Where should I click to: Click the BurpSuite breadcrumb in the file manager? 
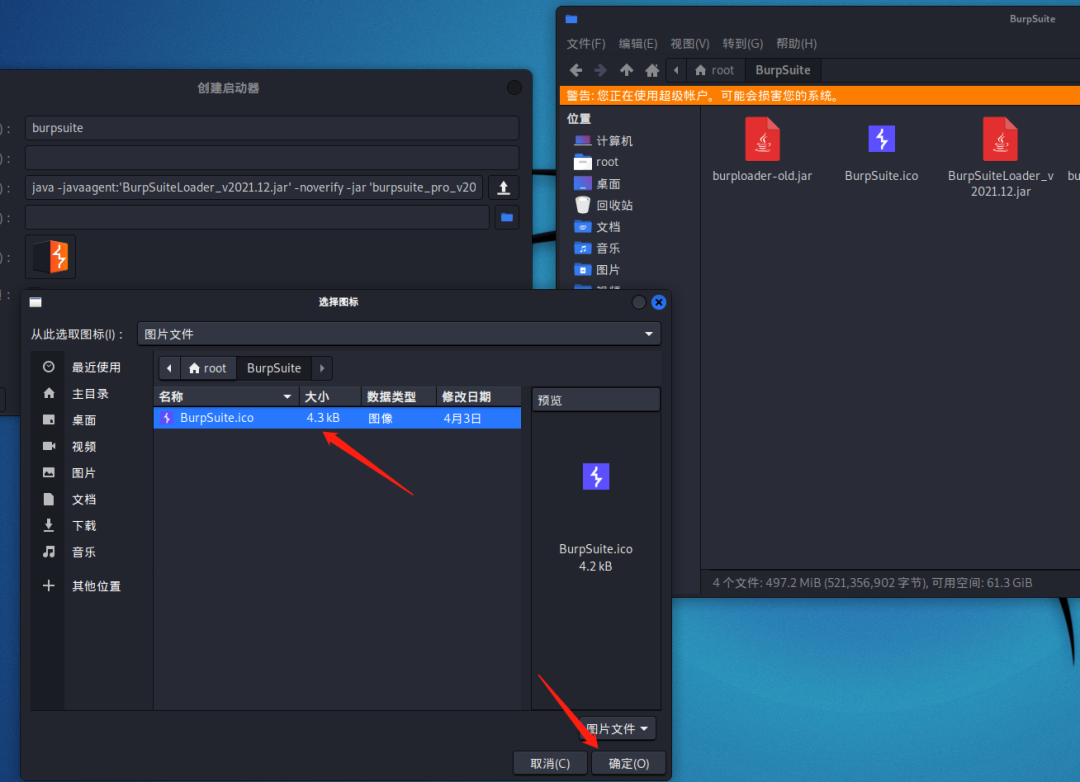point(782,70)
